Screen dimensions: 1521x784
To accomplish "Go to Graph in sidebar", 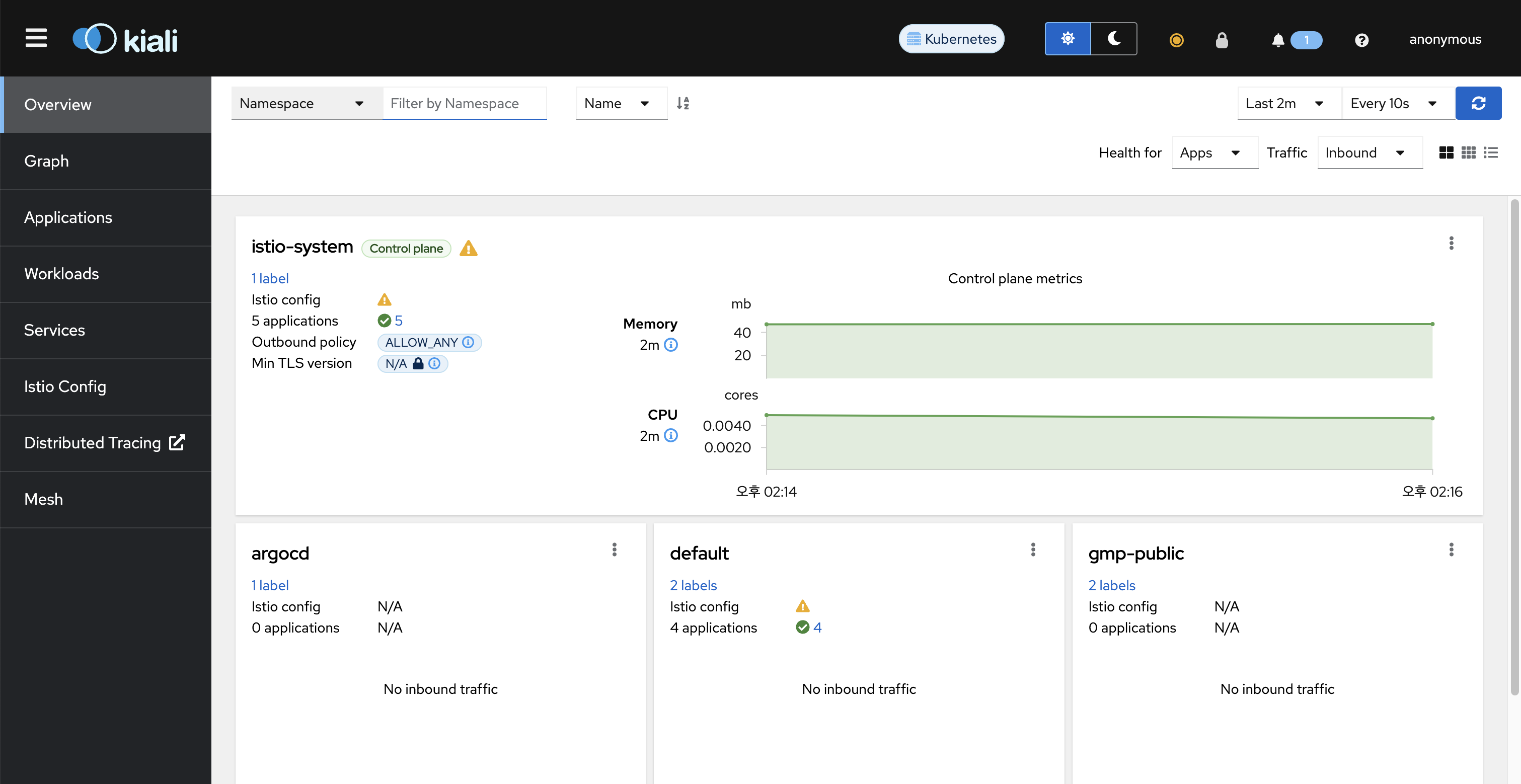I will [47, 161].
